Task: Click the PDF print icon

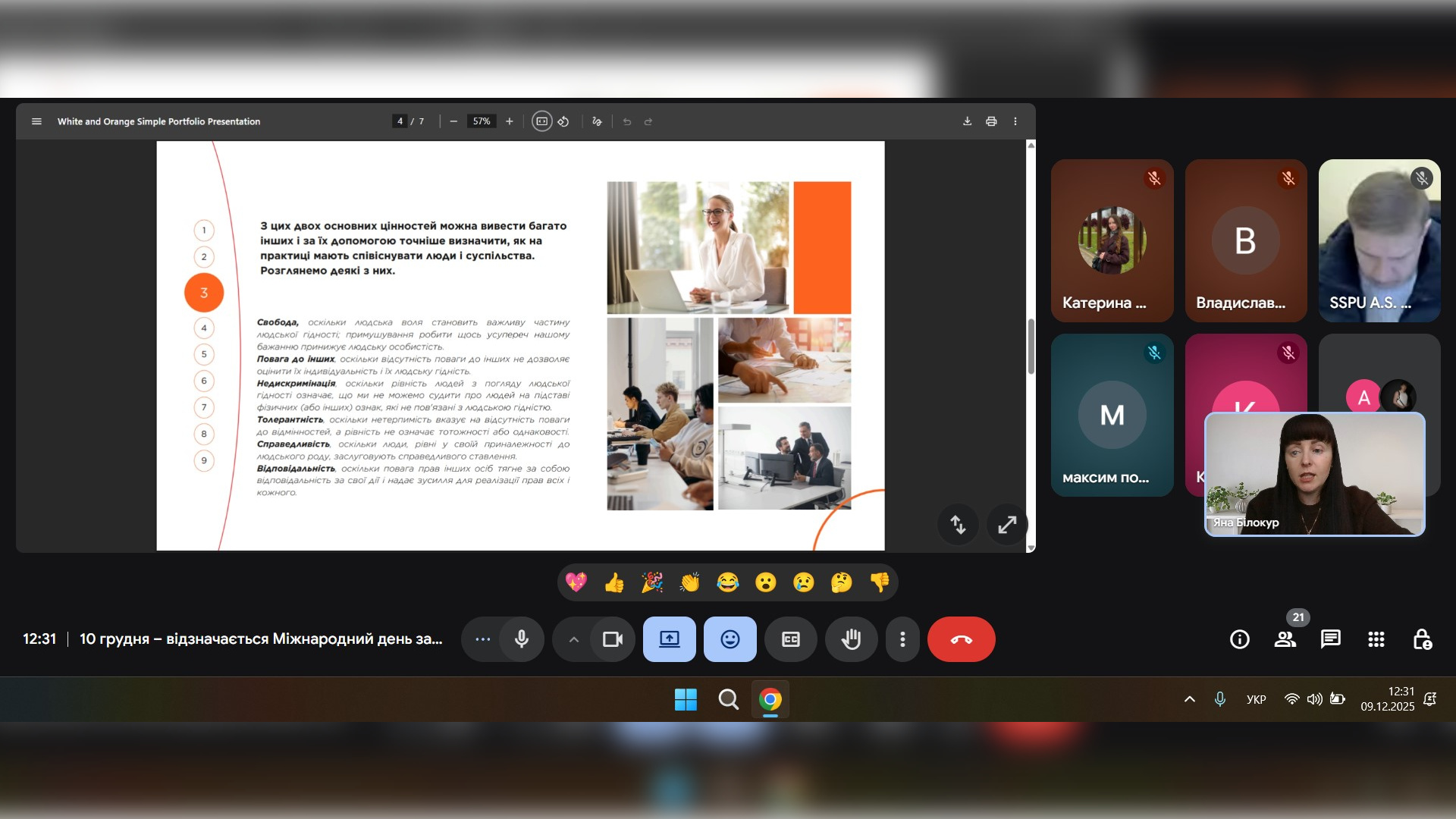Action: tap(991, 121)
